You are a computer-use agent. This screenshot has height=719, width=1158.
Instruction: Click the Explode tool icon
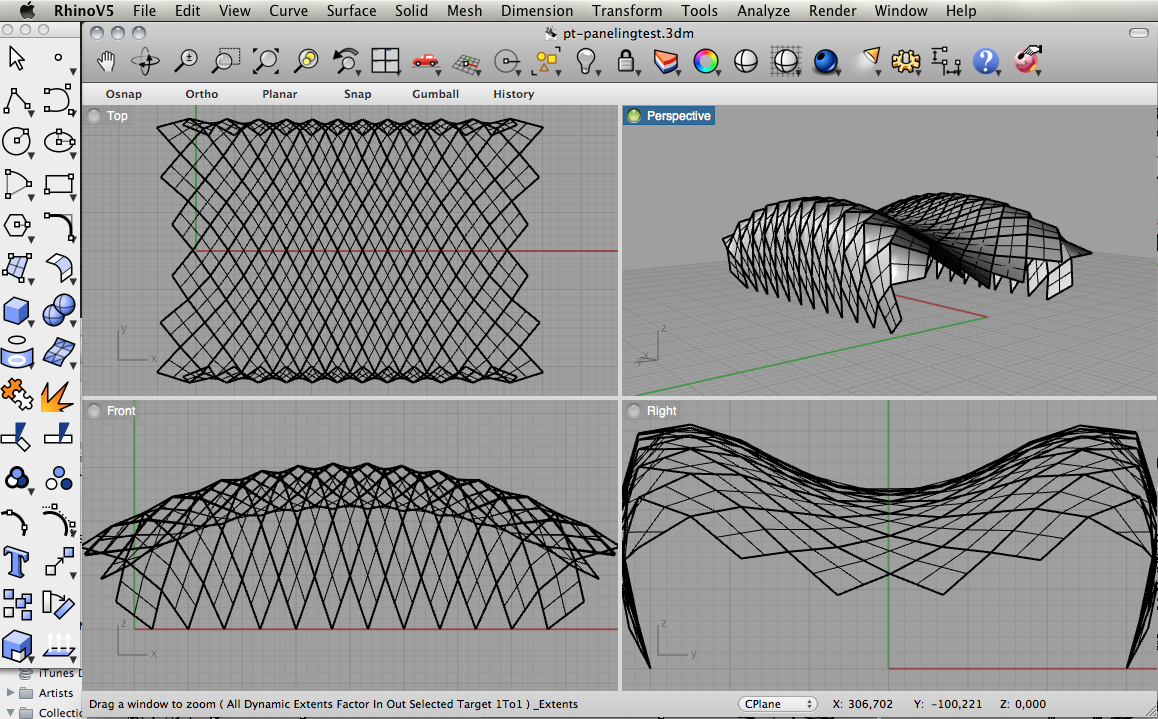[x=58, y=396]
